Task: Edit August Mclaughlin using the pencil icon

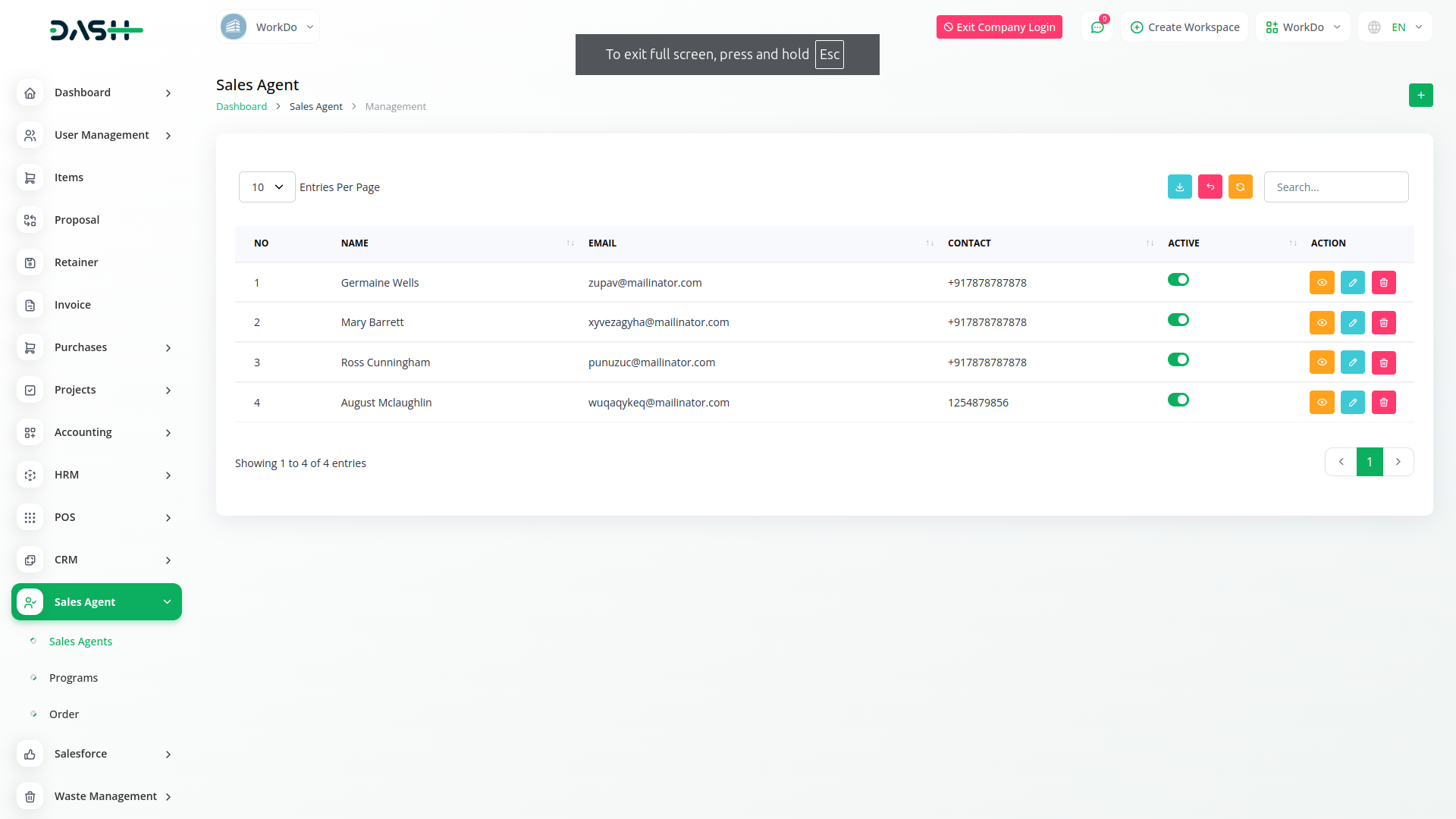Action: point(1352,403)
